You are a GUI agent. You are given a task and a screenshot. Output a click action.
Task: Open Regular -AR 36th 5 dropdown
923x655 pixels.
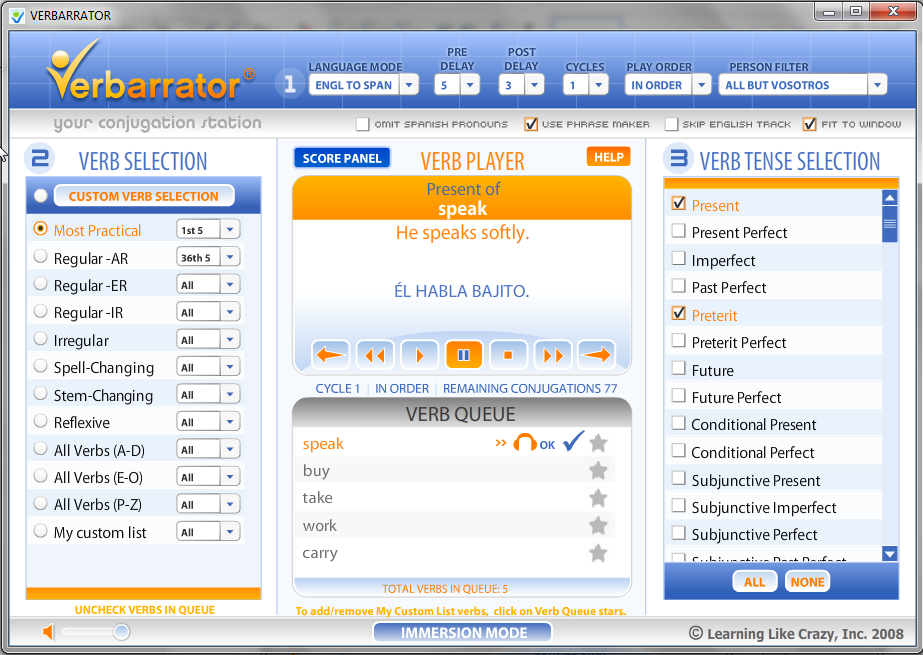[x=230, y=257]
